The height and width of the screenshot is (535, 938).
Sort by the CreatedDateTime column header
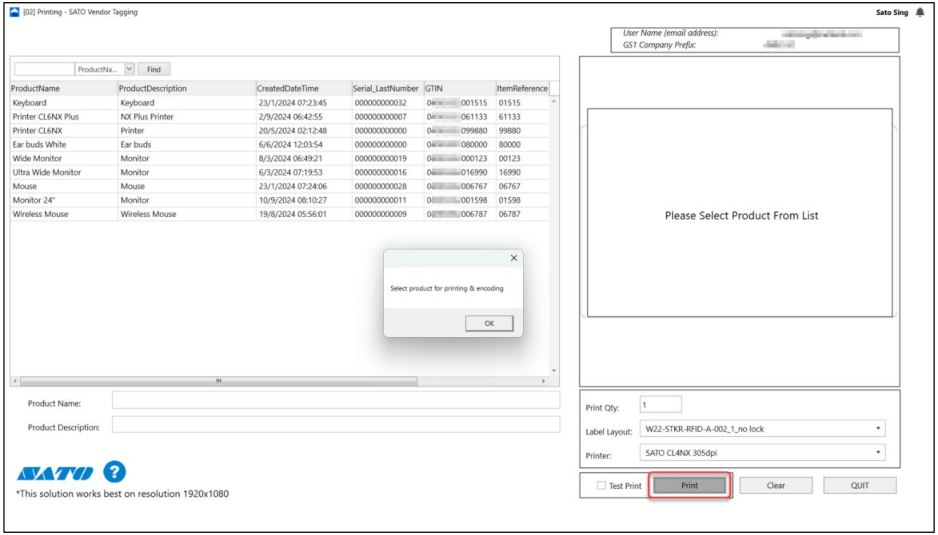coord(290,88)
